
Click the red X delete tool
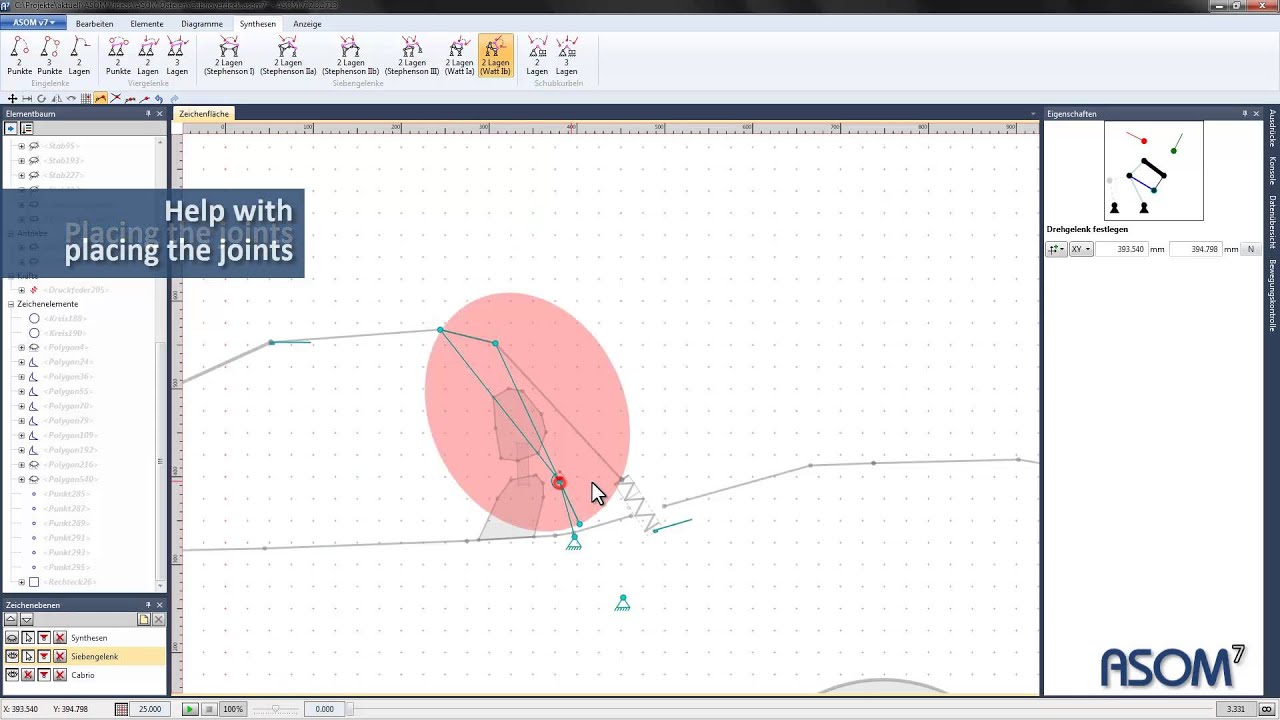tap(116, 98)
